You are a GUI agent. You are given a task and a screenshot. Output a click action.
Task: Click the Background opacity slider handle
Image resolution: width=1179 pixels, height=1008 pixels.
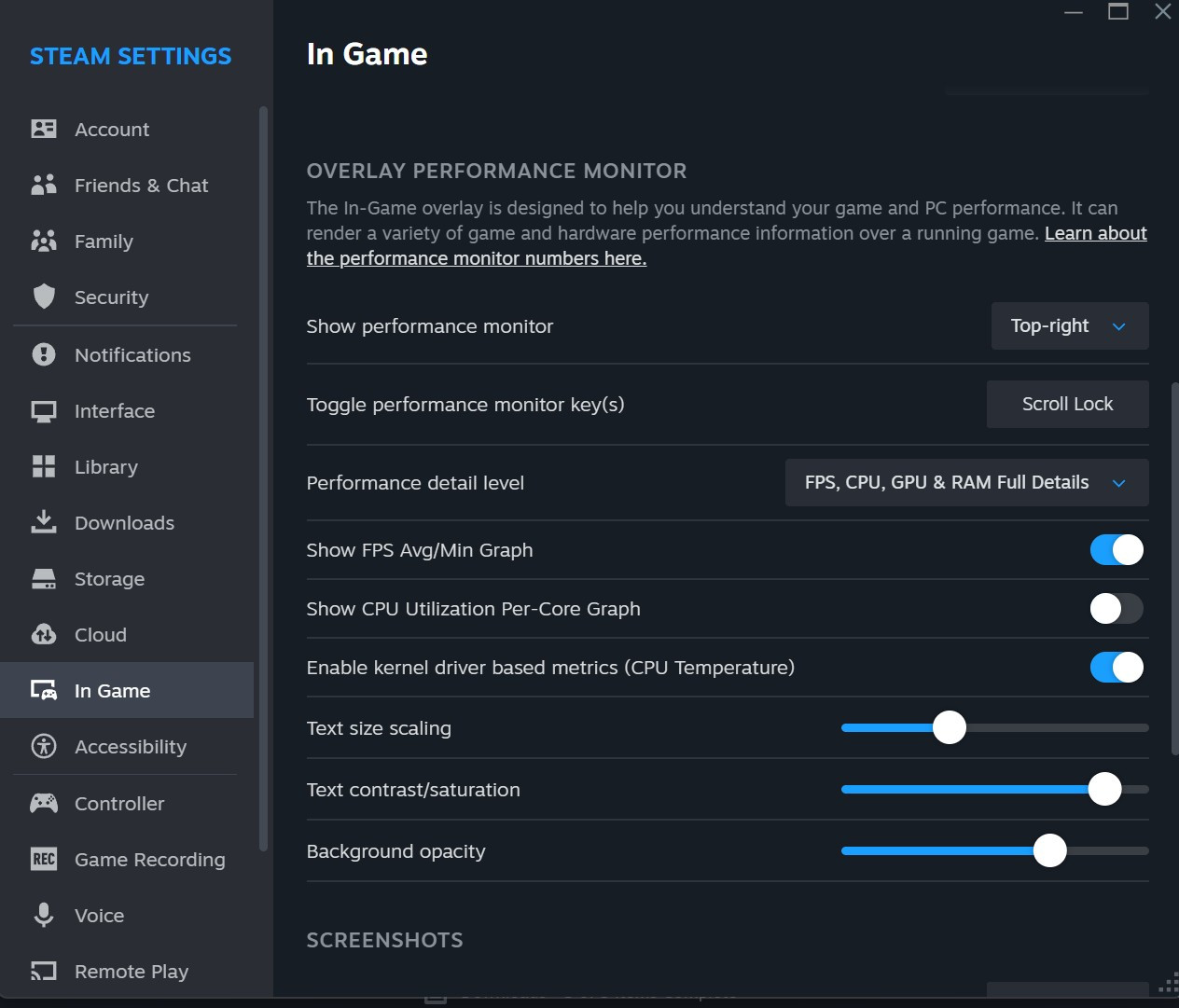1050,850
